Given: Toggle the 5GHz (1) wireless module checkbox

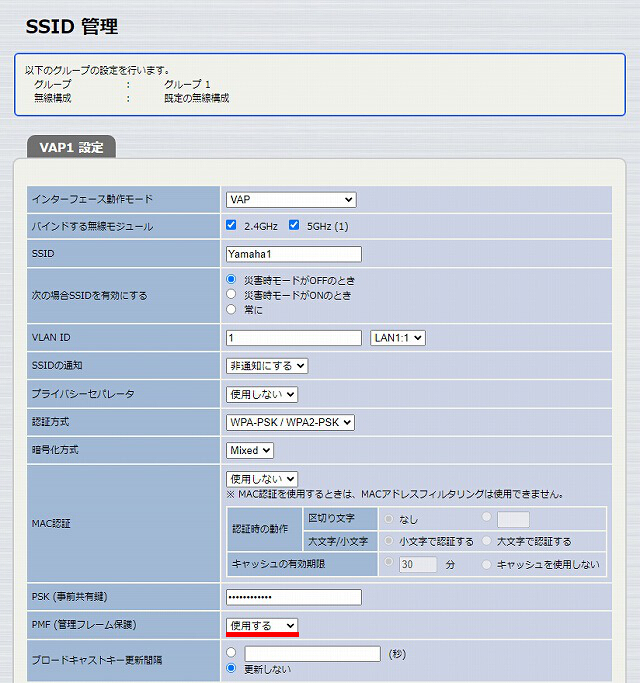Looking at the screenshot, I should click(294, 225).
